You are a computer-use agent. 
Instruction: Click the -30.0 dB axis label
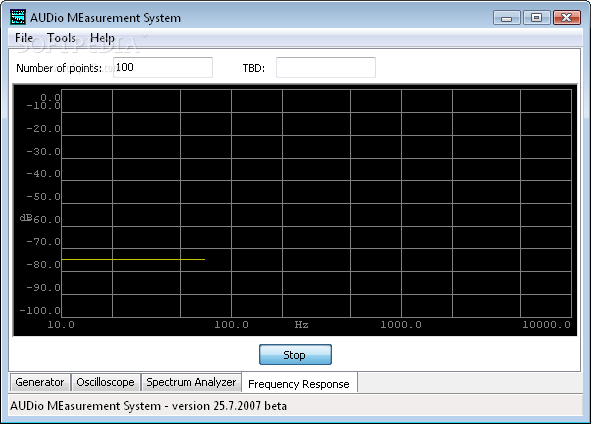coord(43,152)
